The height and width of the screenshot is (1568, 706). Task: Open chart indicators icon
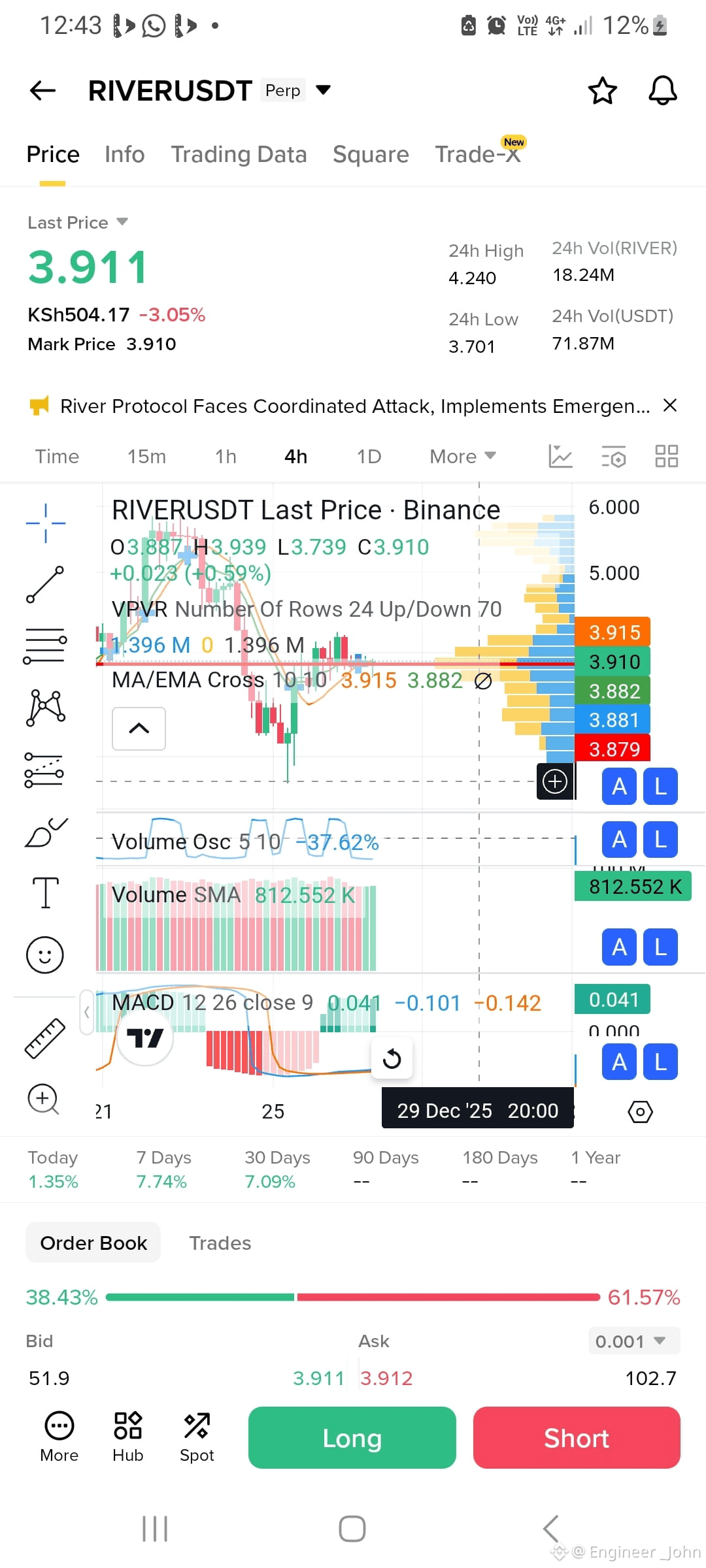tap(560, 456)
